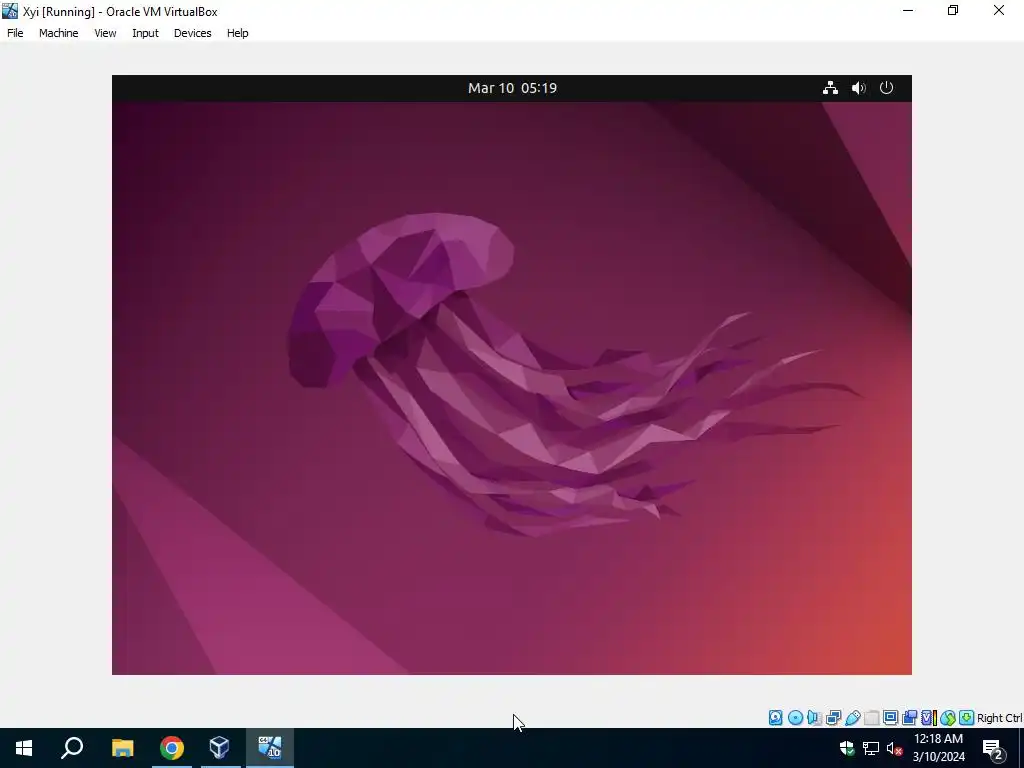
Task: Open the Help menu
Action: 237,33
